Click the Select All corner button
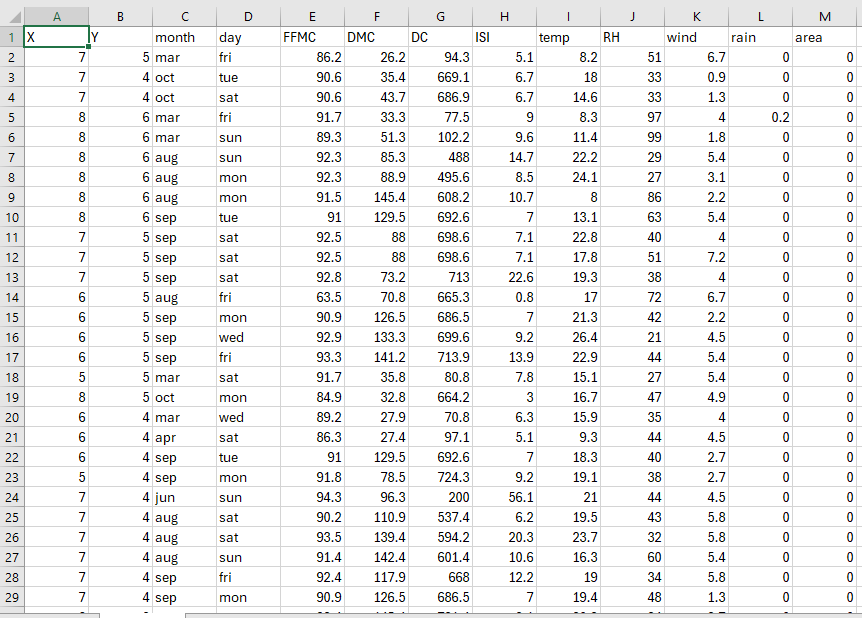This screenshot has width=862, height=618. point(12,16)
